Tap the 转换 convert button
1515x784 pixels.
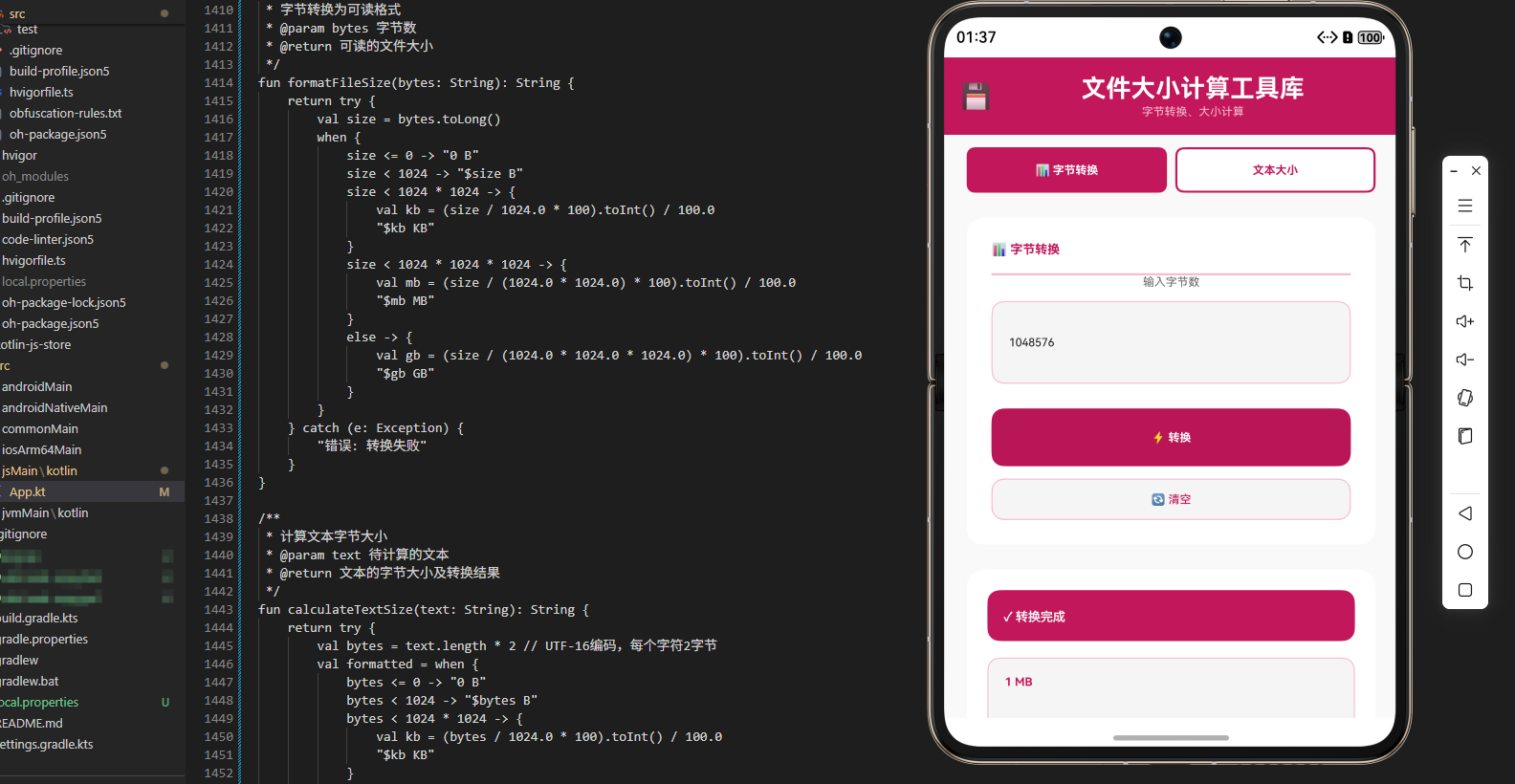[x=1171, y=437]
